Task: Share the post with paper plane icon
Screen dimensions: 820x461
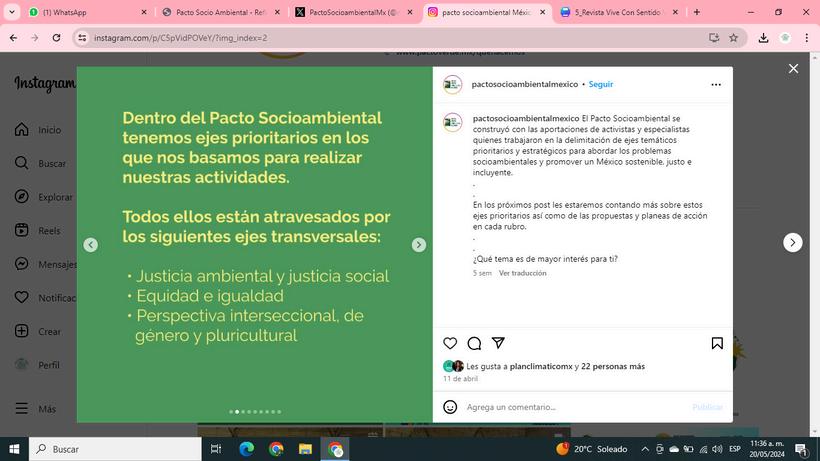Action: [498, 343]
